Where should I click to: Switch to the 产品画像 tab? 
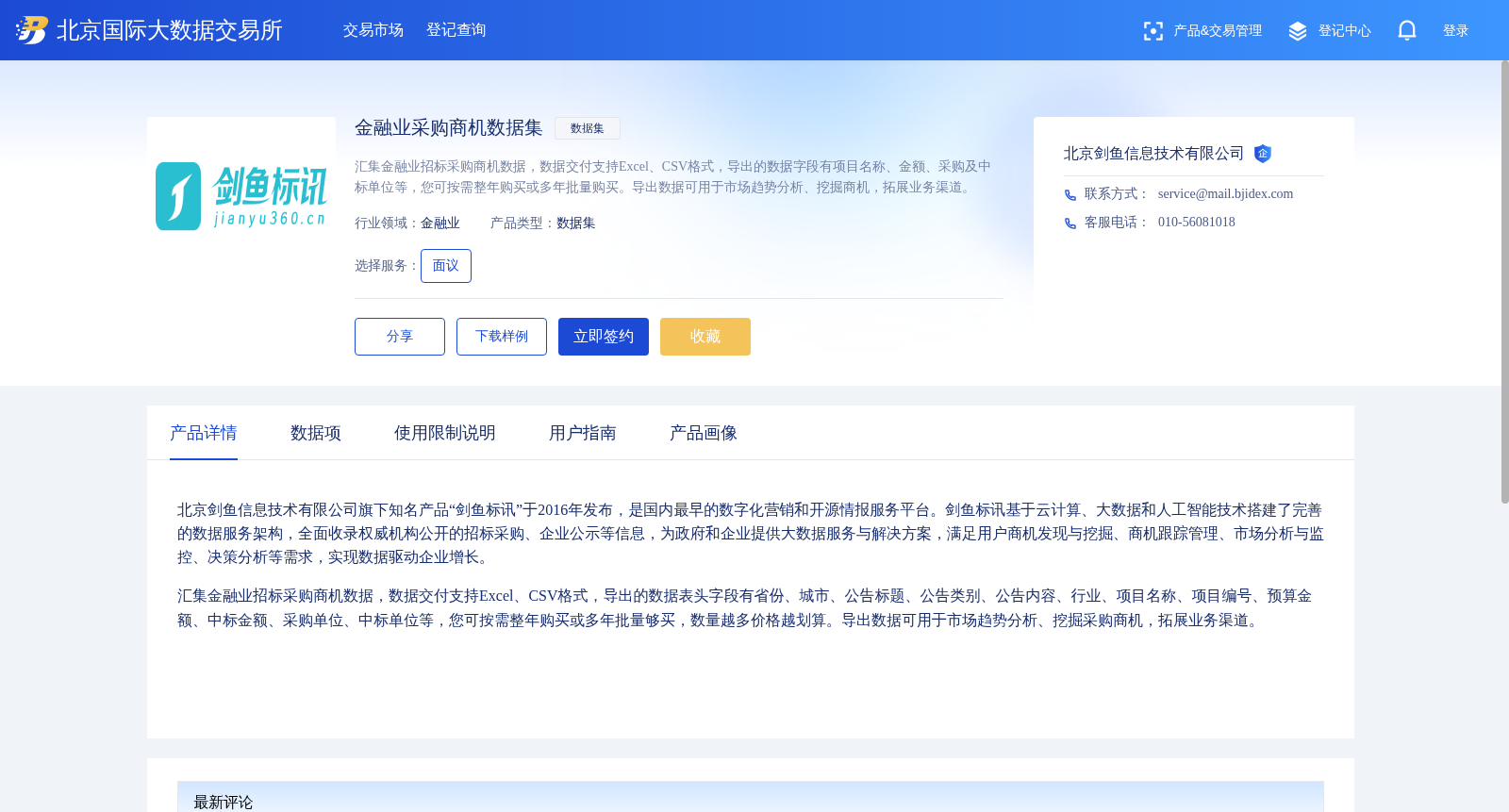coord(704,433)
